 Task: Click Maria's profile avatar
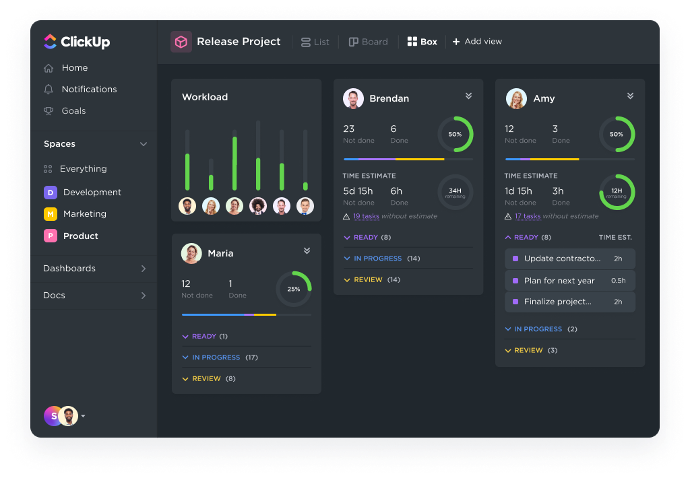click(191, 253)
